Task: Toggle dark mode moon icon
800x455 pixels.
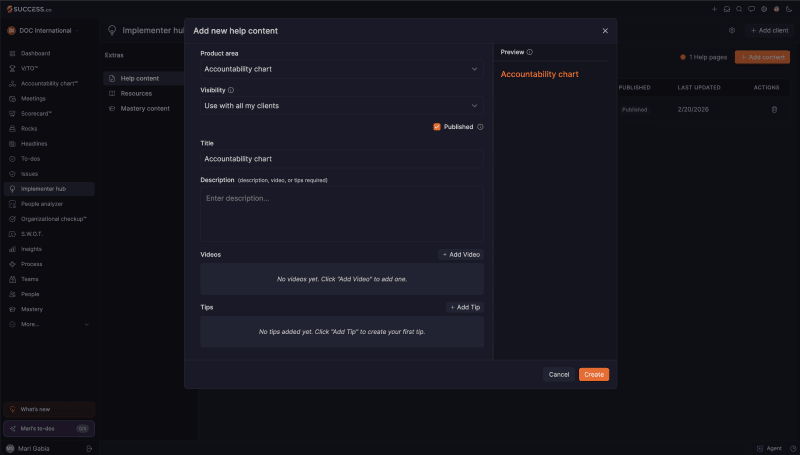Action: click(789, 9)
